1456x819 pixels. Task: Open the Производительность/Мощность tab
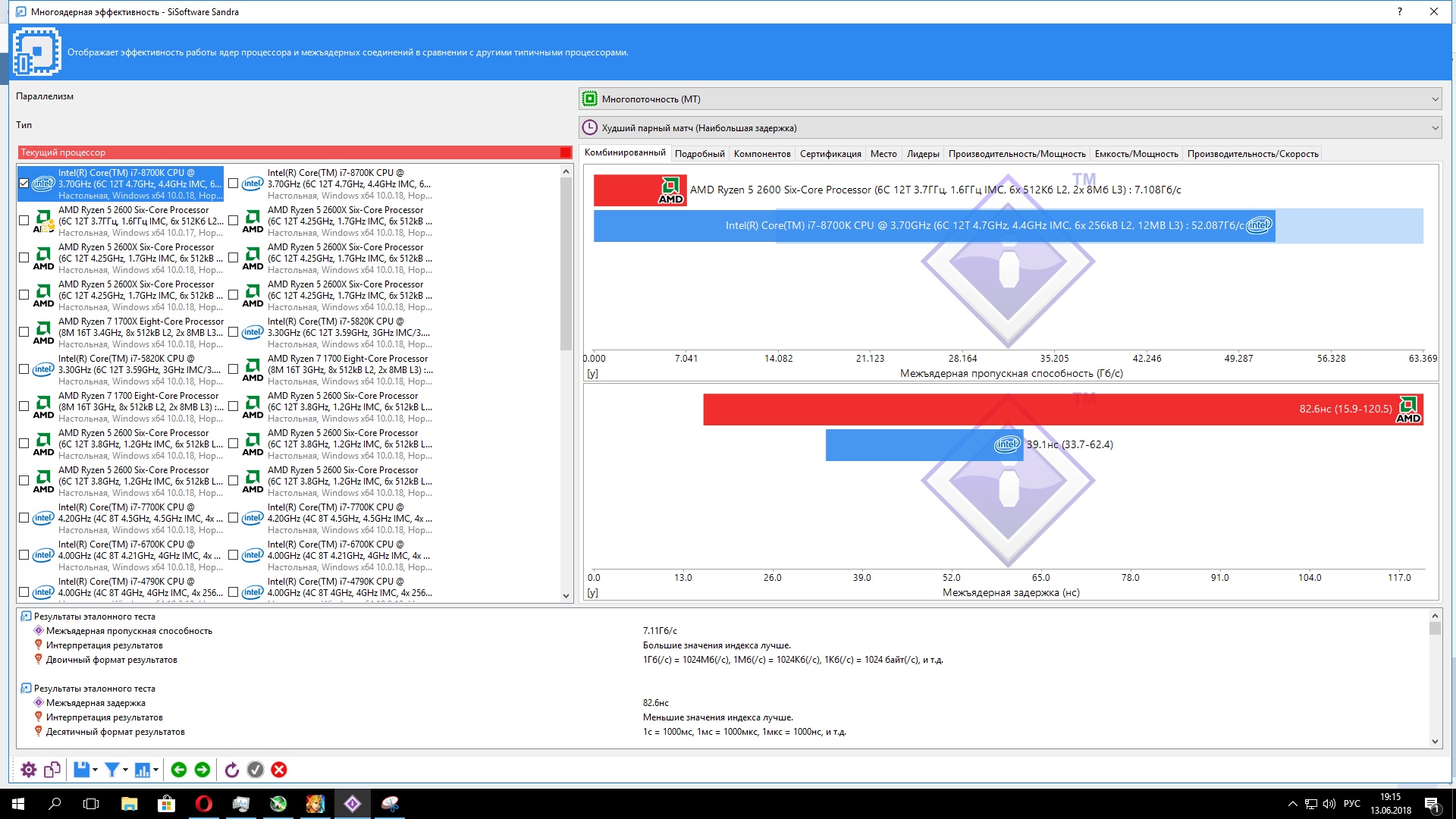pyautogui.click(x=1016, y=154)
